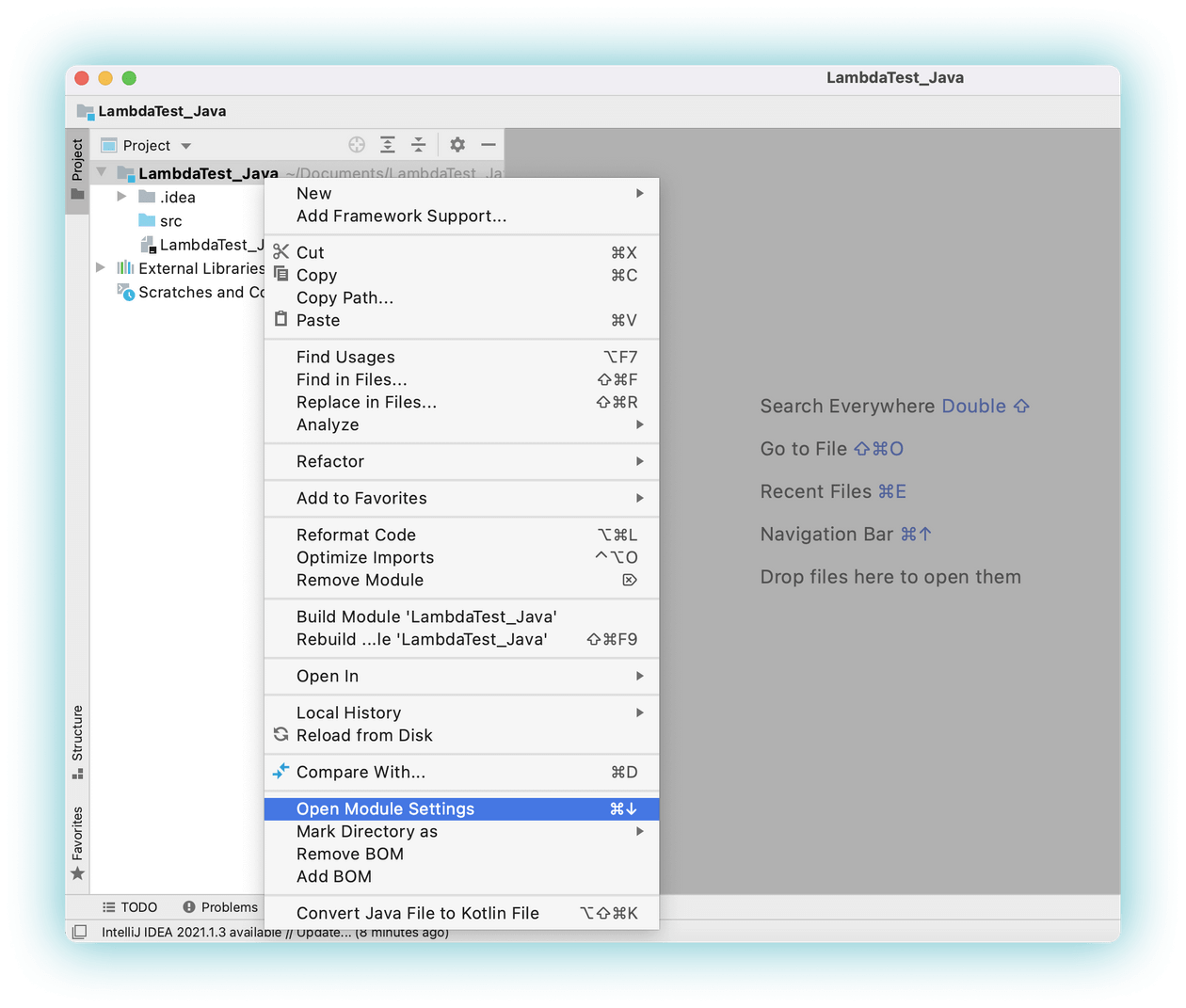The image size is (1186, 1008).
Task: Open the Problems tool window
Action: point(220,906)
